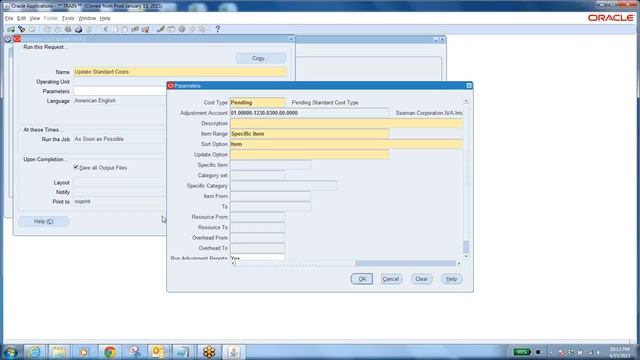
Task: Click the Folder Tools toolbar icon
Action: click(x=202, y=29)
